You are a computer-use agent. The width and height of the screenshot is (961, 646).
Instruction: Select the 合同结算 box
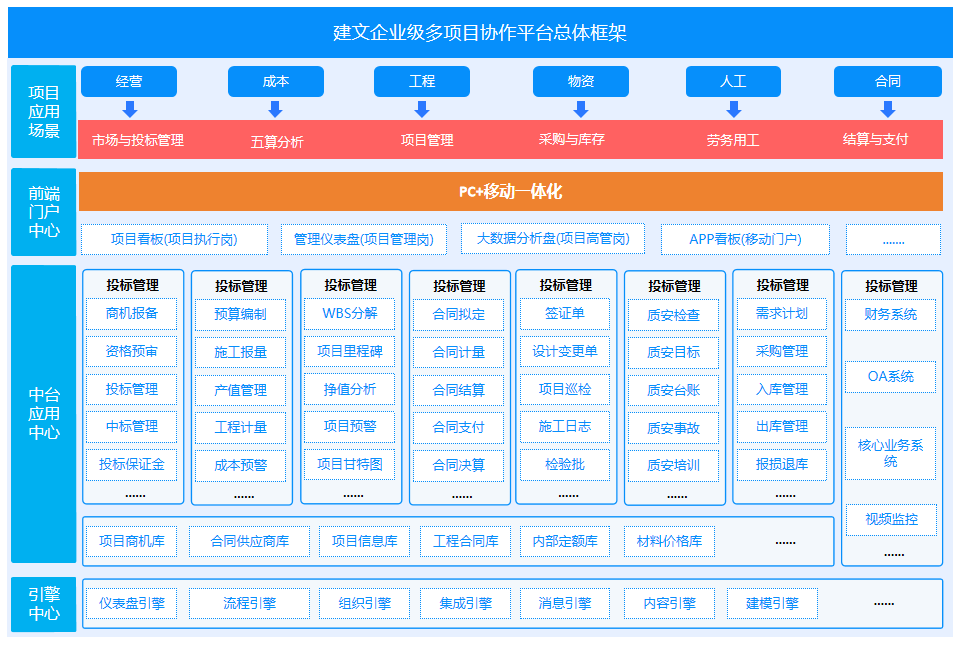pyautogui.click(x=458, y=390)
